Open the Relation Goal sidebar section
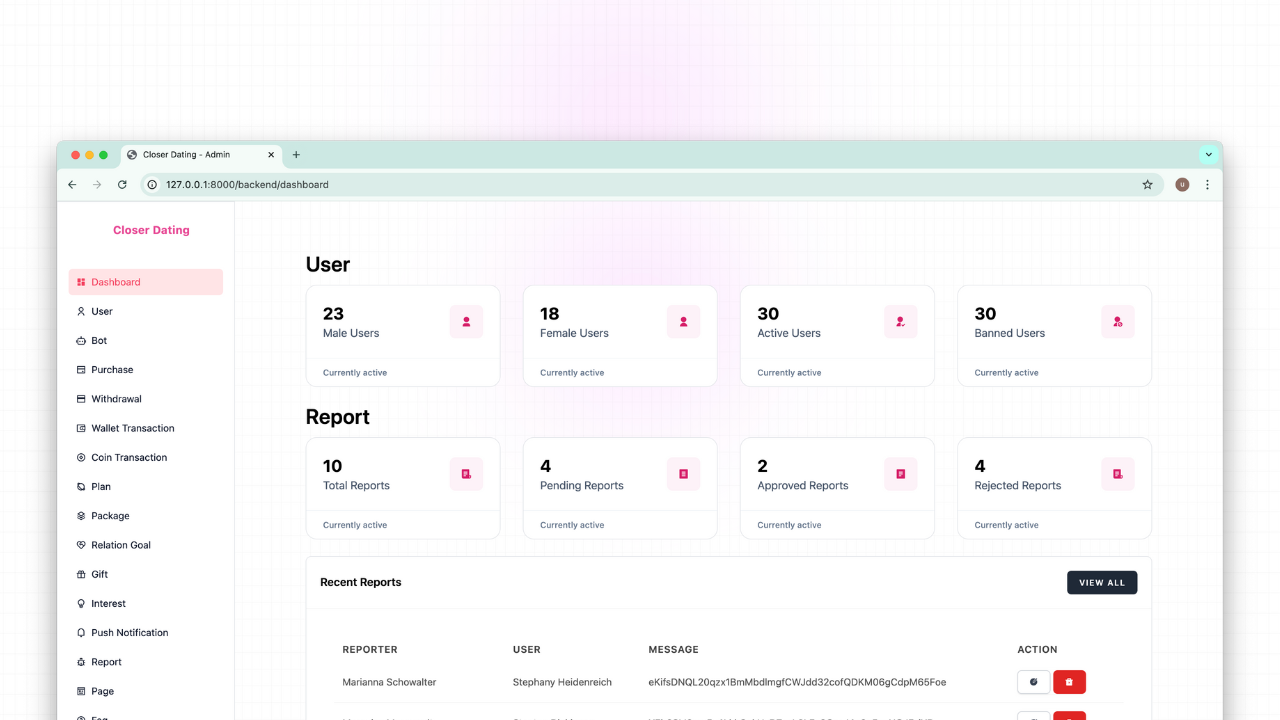Image resolution: width=1280 pixels, height=720 pixels. point(120,545)
